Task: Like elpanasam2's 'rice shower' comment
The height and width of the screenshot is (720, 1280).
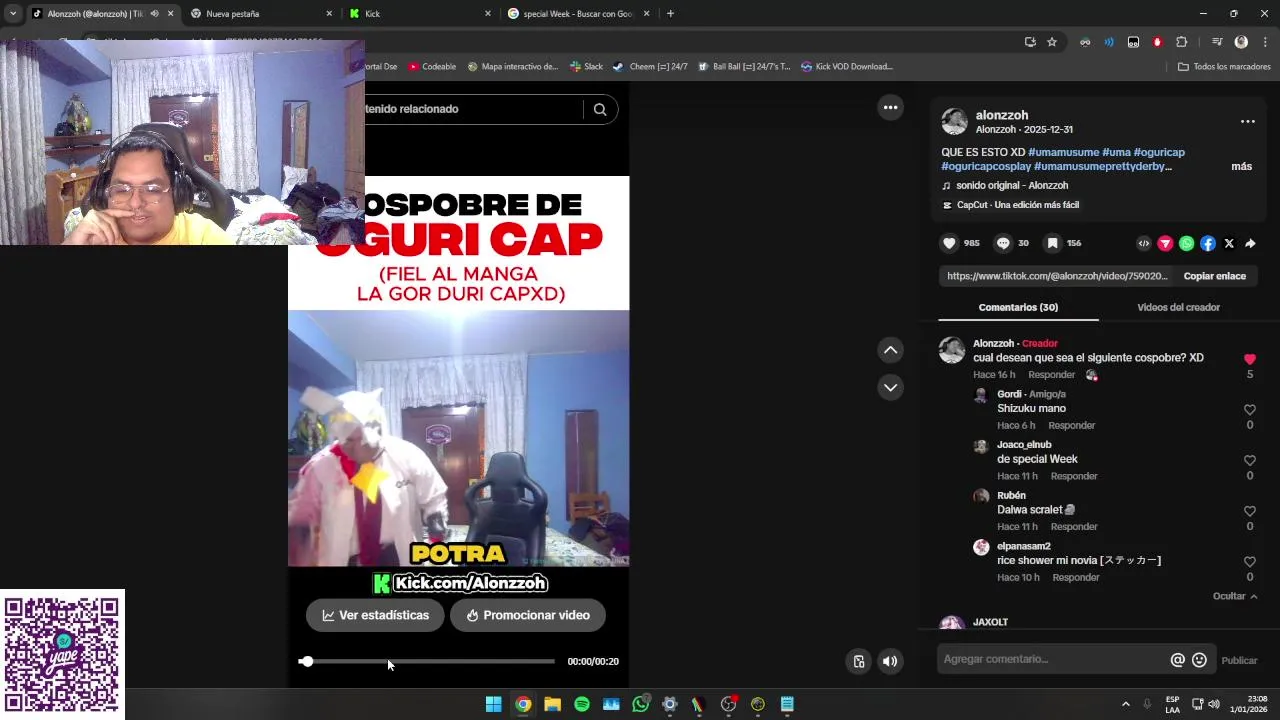Action: click(1250, 562)
